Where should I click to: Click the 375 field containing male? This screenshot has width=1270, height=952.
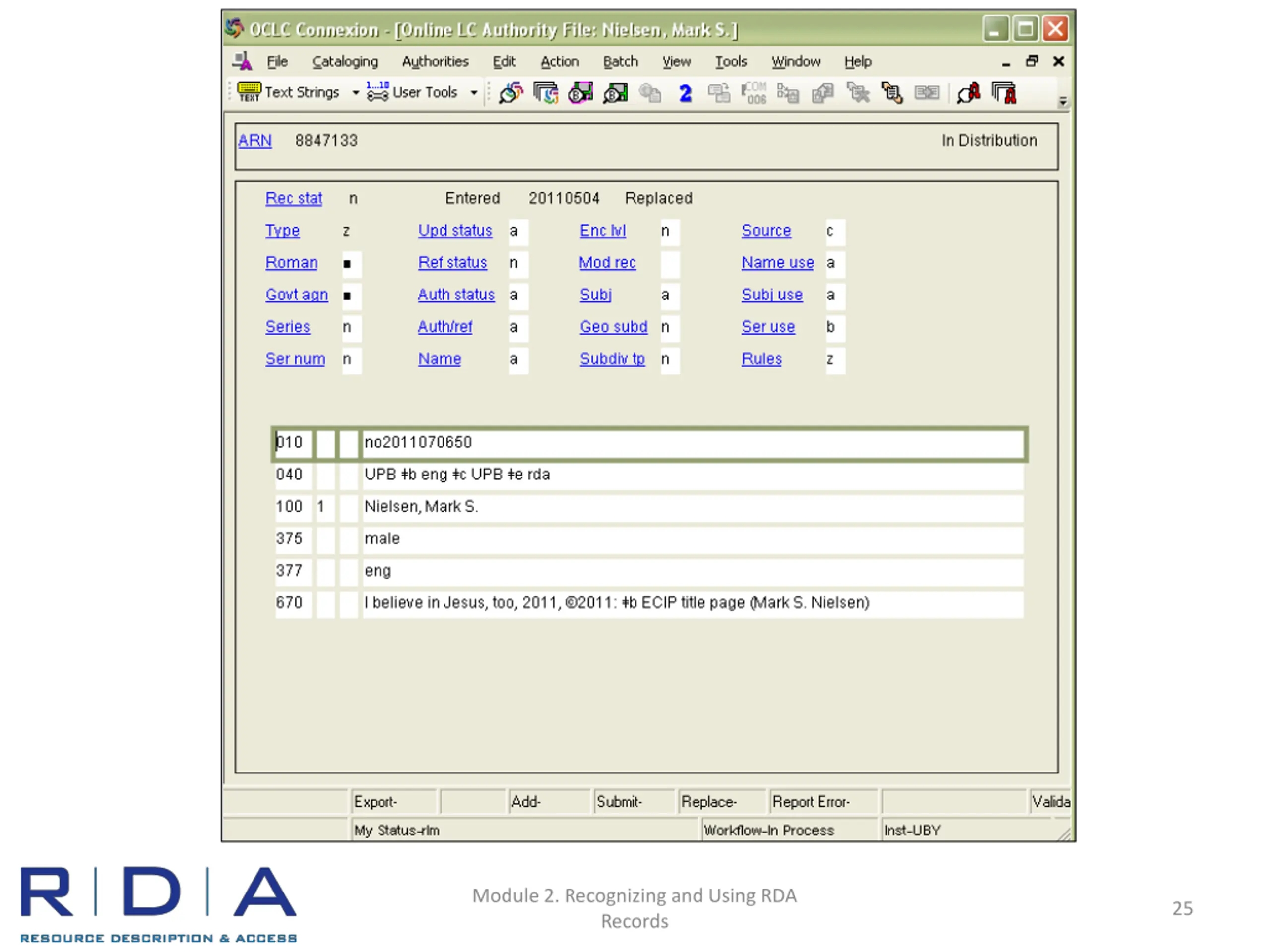[693, 539]
